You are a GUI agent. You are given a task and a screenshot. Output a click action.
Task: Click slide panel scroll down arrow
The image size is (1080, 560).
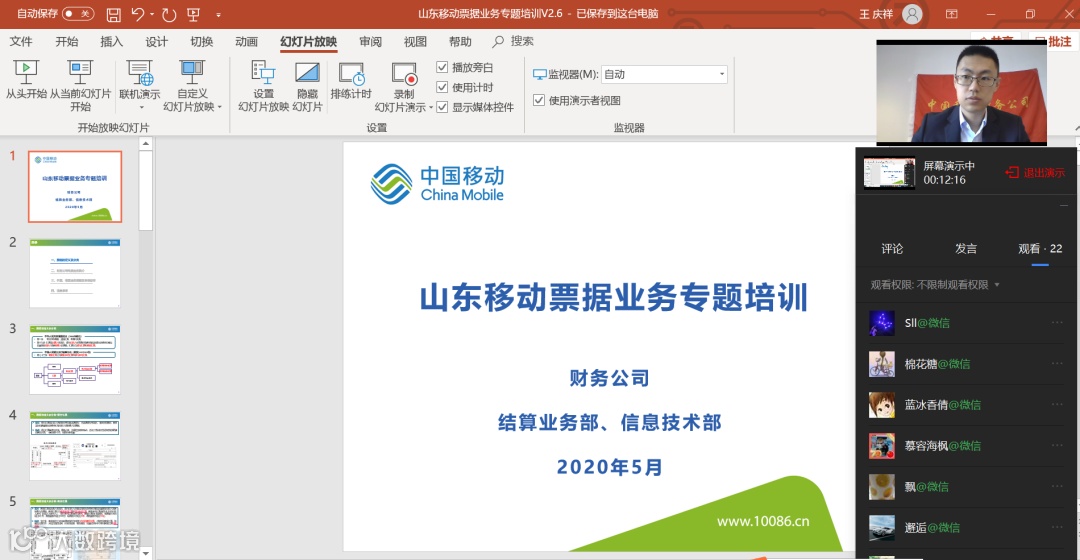(145, 553)
